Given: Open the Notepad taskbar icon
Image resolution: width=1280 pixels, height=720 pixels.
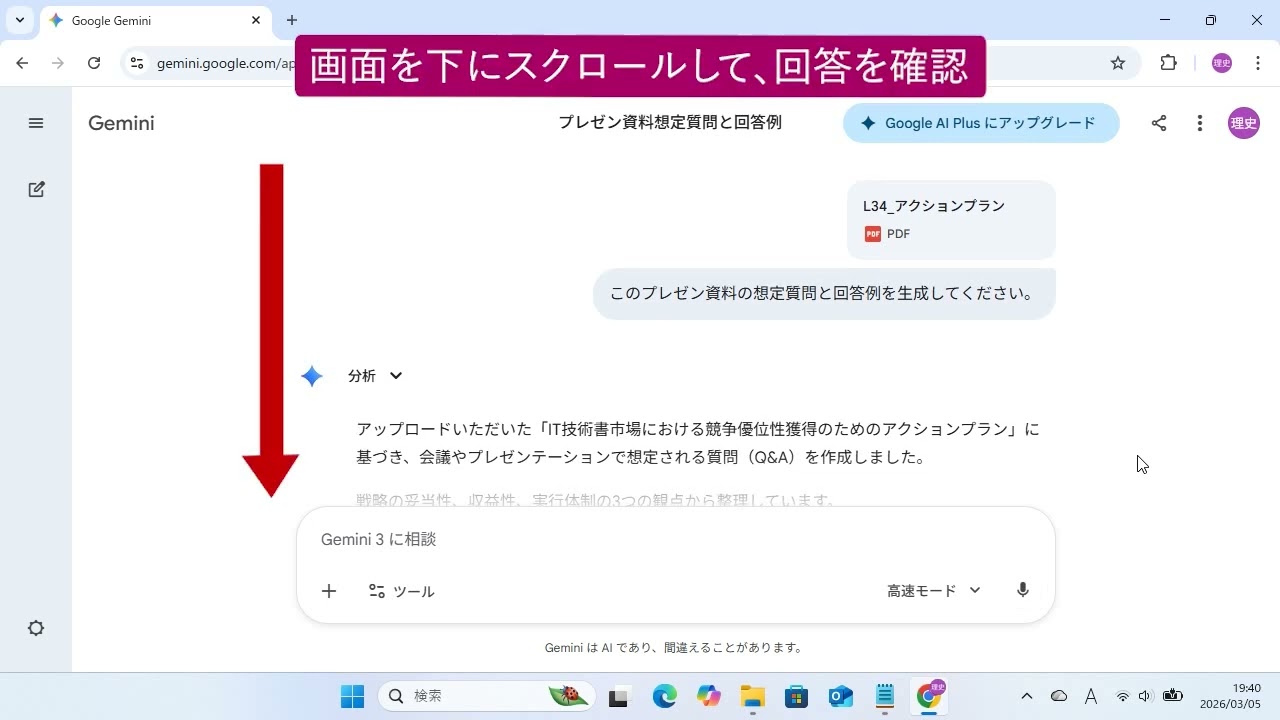Looking at the screenshot, I should (885, 696).
